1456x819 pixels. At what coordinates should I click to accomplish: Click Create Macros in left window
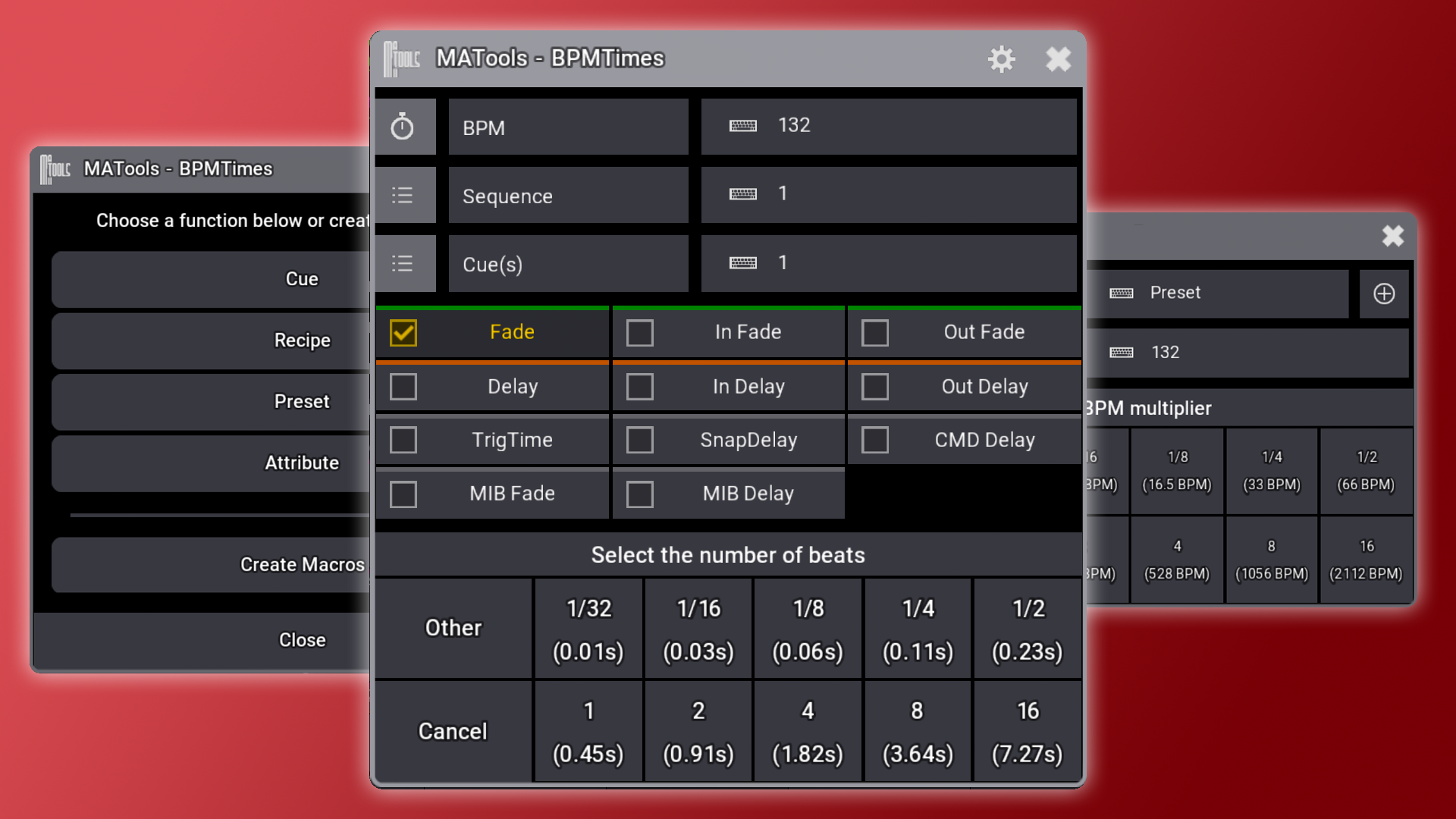(x=211, y=565)
